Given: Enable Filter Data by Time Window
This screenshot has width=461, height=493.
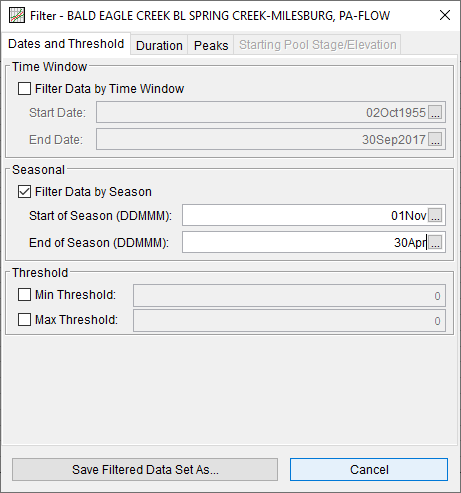Looking at the screenshot, I should tap(24, 89).
